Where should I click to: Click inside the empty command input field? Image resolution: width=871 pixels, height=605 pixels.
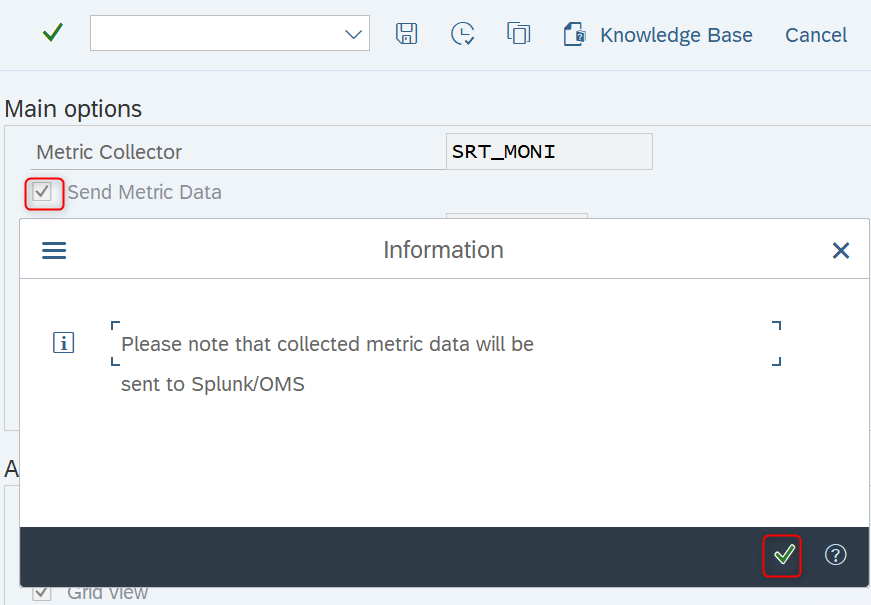(x=216, y=33)
